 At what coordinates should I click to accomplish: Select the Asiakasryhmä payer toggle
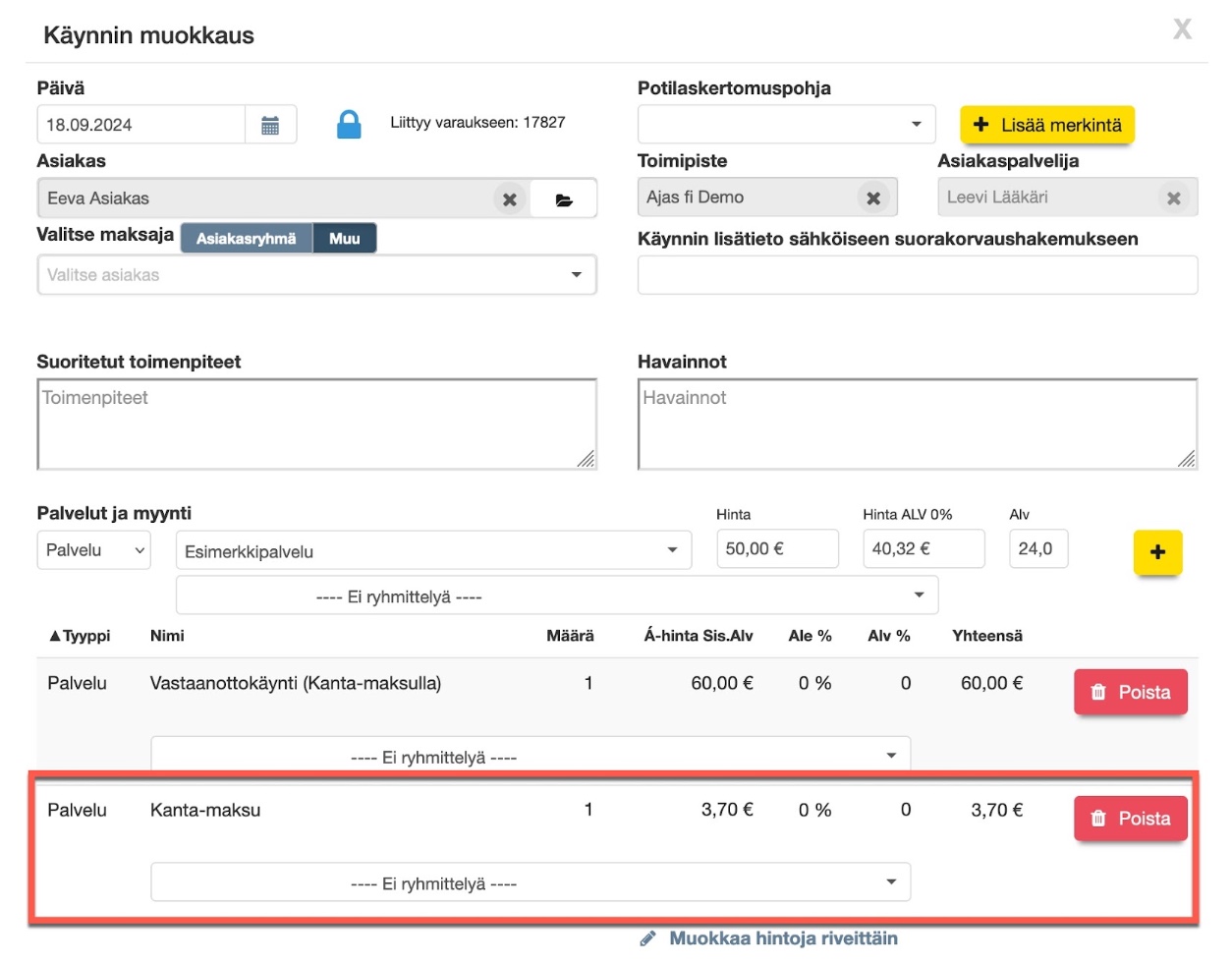click(246, 239)
